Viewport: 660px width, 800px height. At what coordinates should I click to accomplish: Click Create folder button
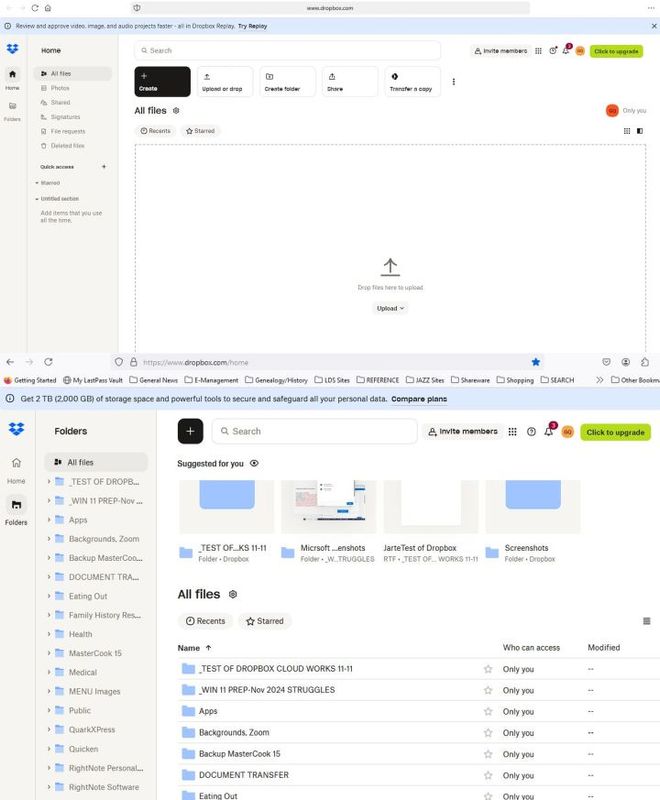click(x=287, y=82)
